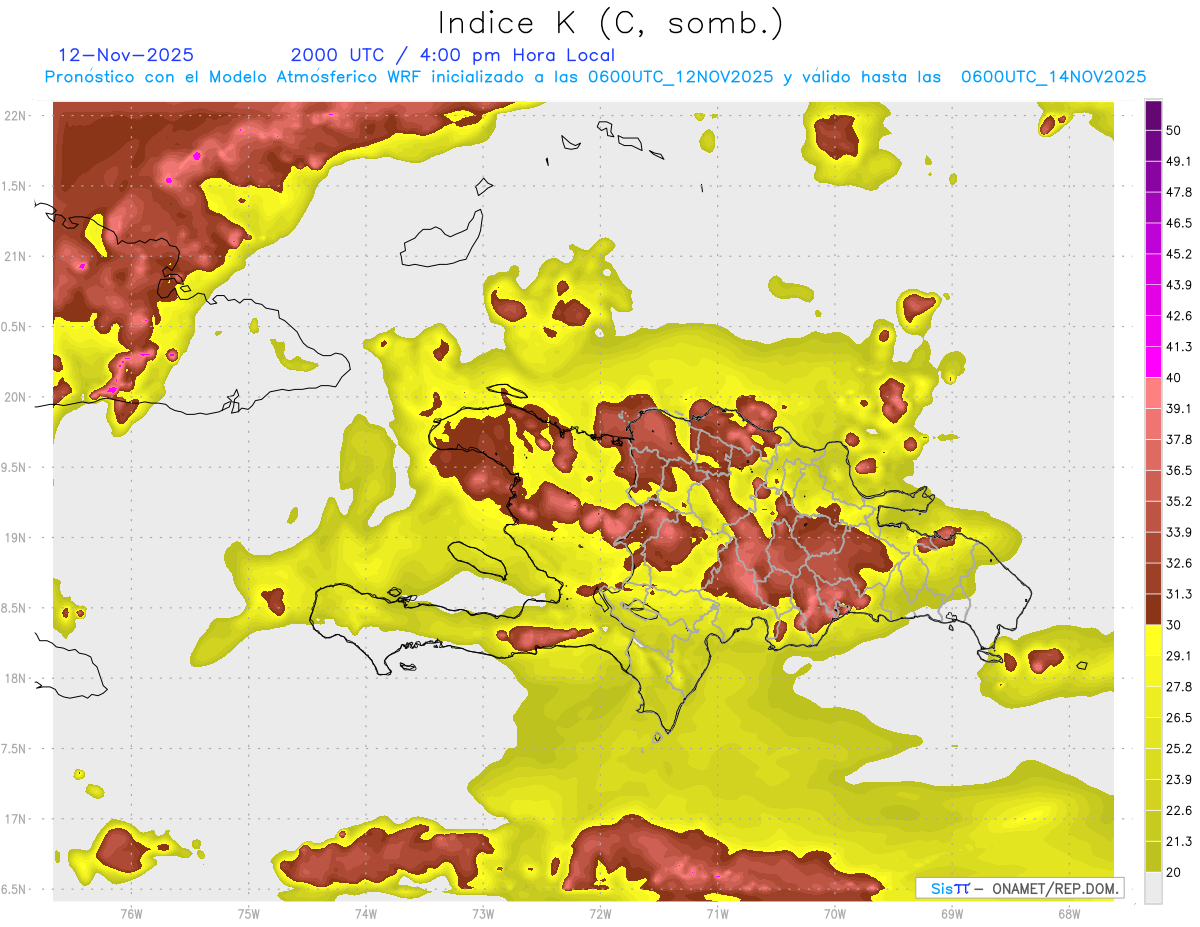The height and width of the screenshot is (927, 1200).
Task: Select the '36.5' color scale value
Action: (x=1179, y=470)
